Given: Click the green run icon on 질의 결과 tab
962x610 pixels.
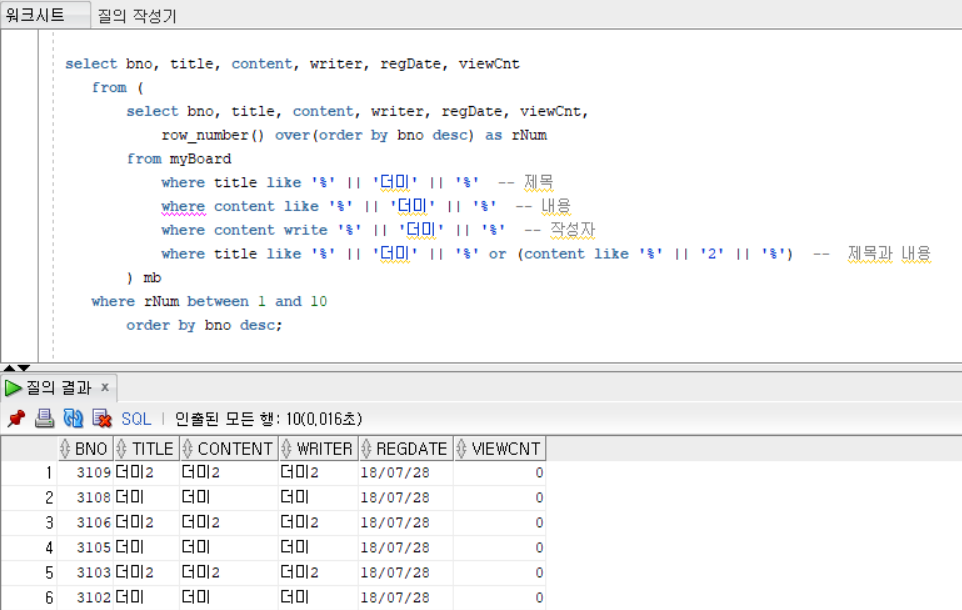Looking at the screenshot, I should (12, 388).
